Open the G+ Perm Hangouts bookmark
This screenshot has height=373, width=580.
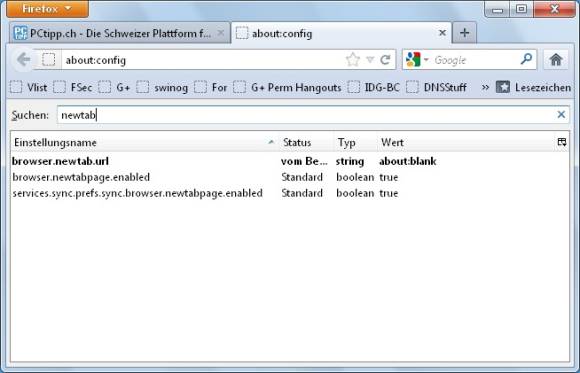click(x=287, y=88)
